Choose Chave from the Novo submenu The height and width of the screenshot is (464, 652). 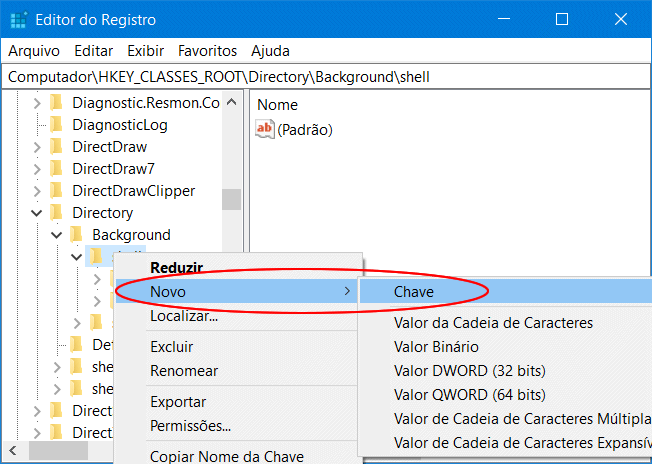tap(414, 291)
